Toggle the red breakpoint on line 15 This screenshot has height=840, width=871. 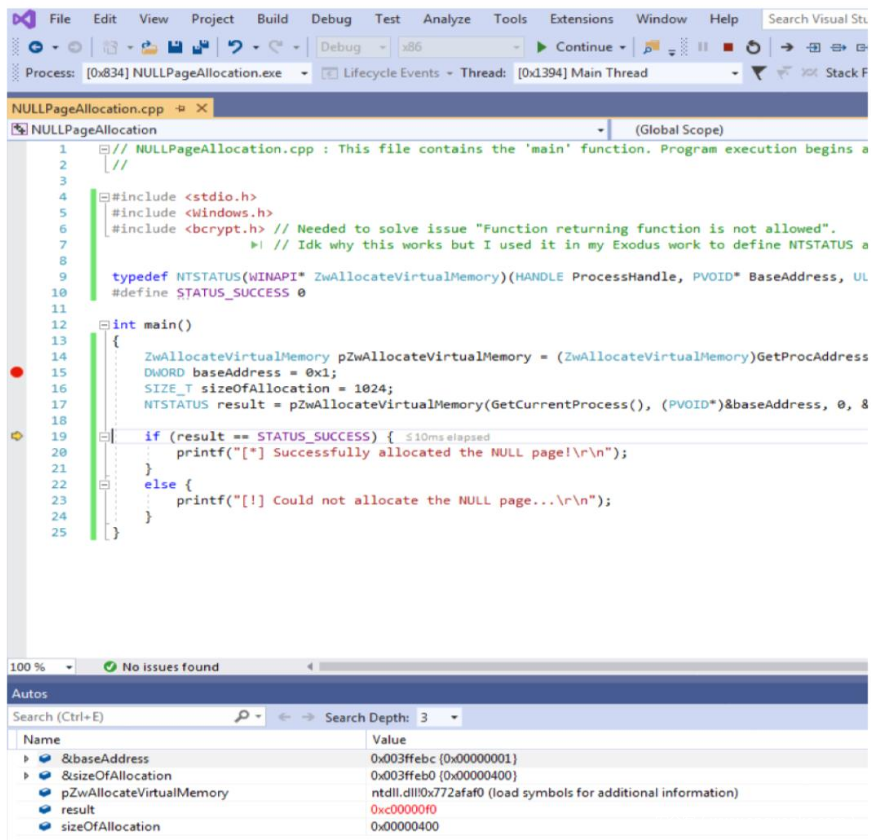click(16, 373)
